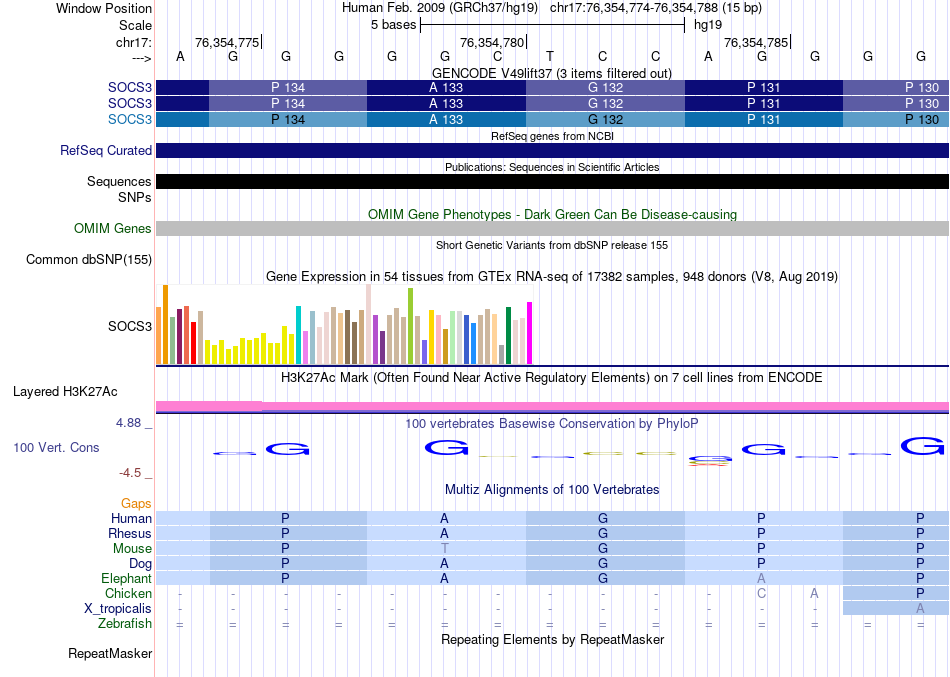Open Short Genetic Variants from dbSNP title
950x677 pixels.
point(552,245)
